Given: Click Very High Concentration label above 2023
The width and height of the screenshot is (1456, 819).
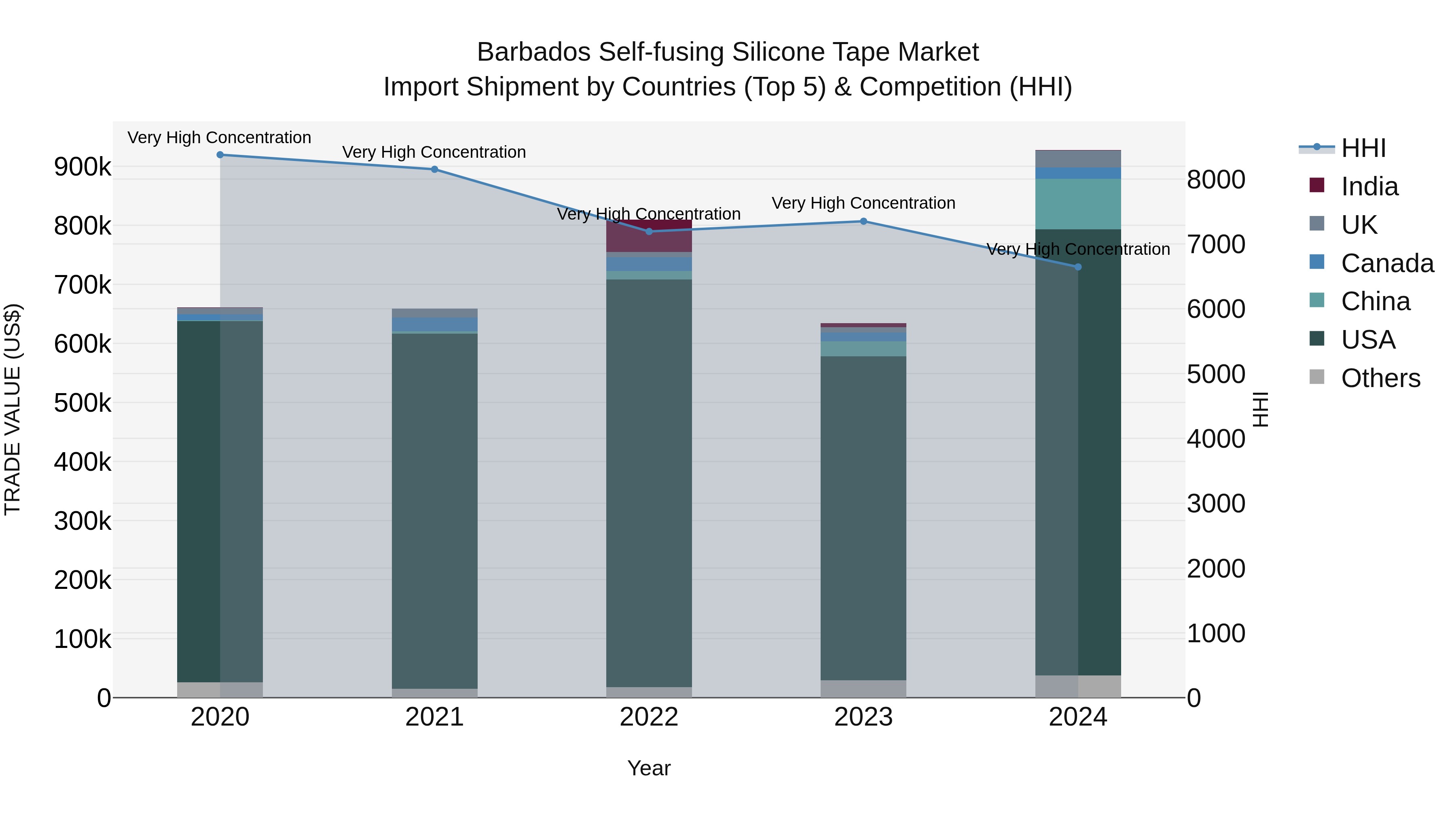Looking at the screenshot, I should pos(863,203).
